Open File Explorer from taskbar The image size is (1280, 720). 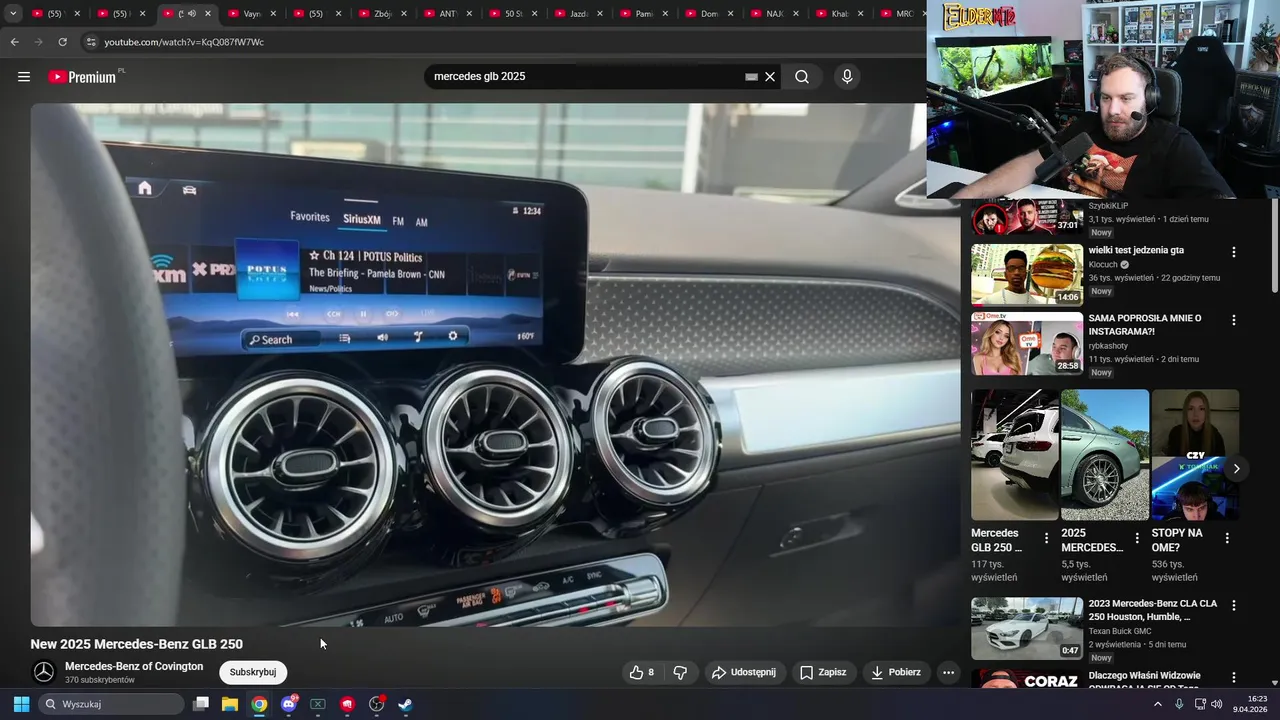click(230, 704)
